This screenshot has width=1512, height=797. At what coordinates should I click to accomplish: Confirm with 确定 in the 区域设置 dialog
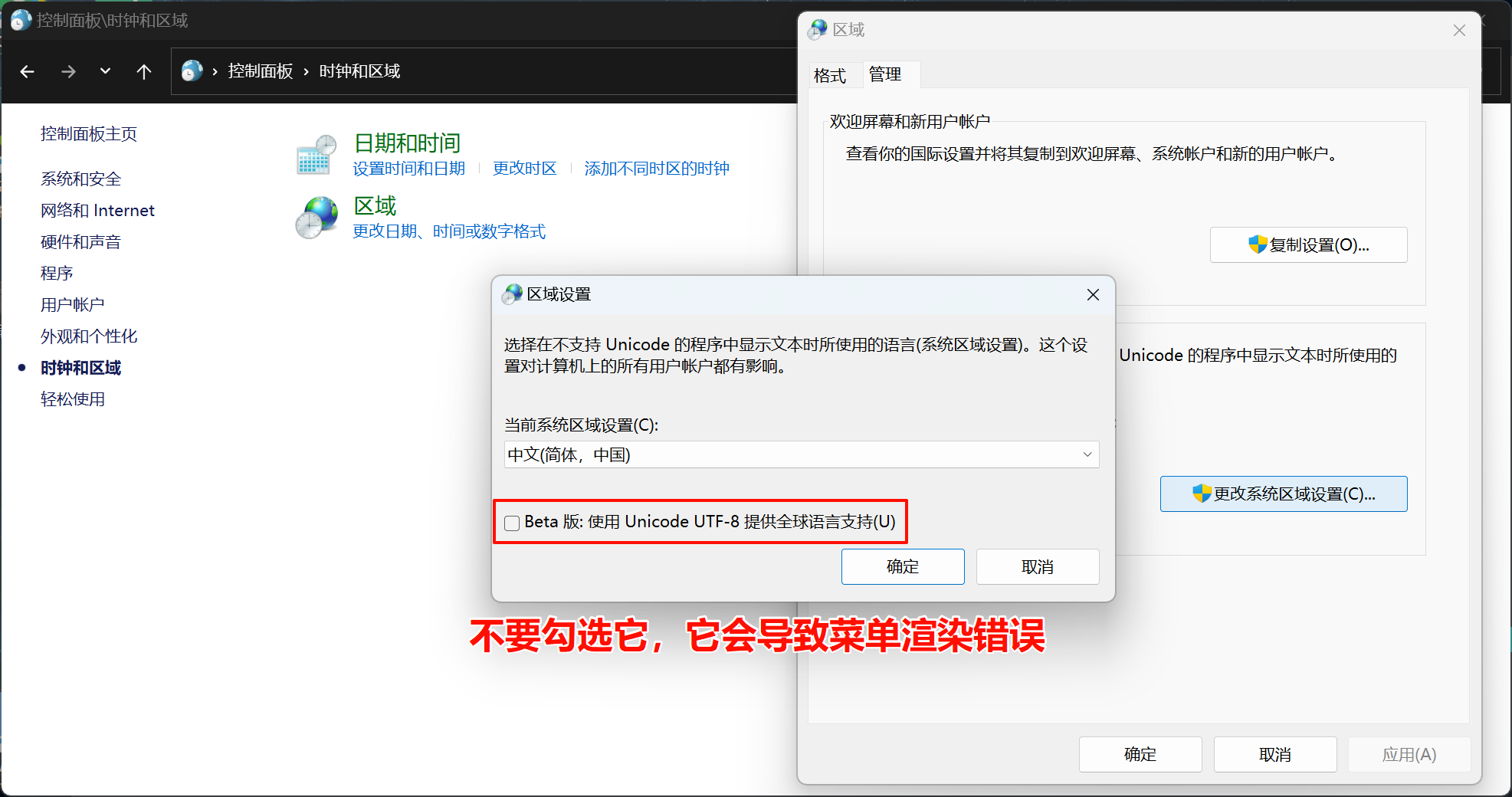pos(903,566)
